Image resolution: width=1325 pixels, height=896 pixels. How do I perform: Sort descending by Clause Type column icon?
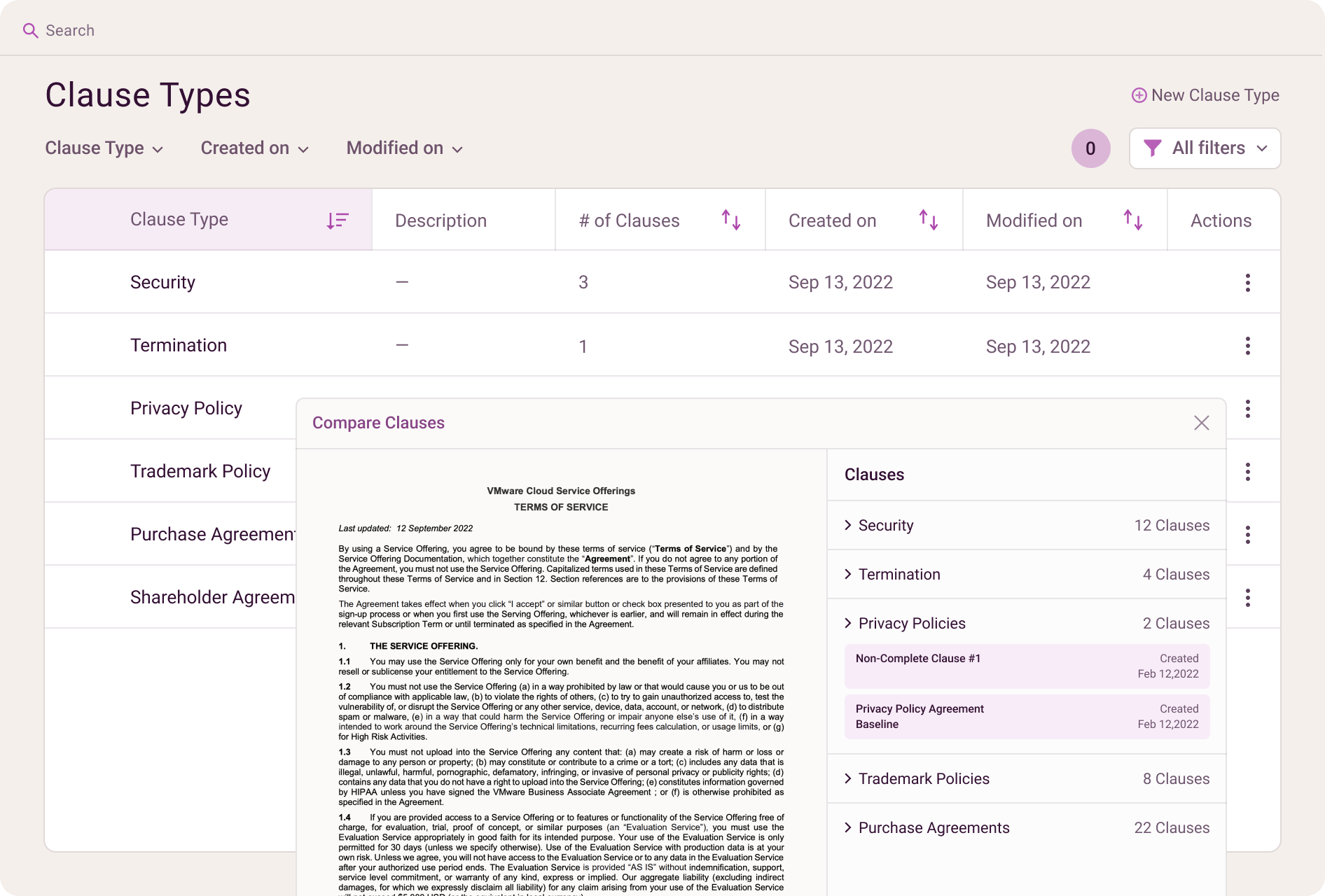coord(338,220)
